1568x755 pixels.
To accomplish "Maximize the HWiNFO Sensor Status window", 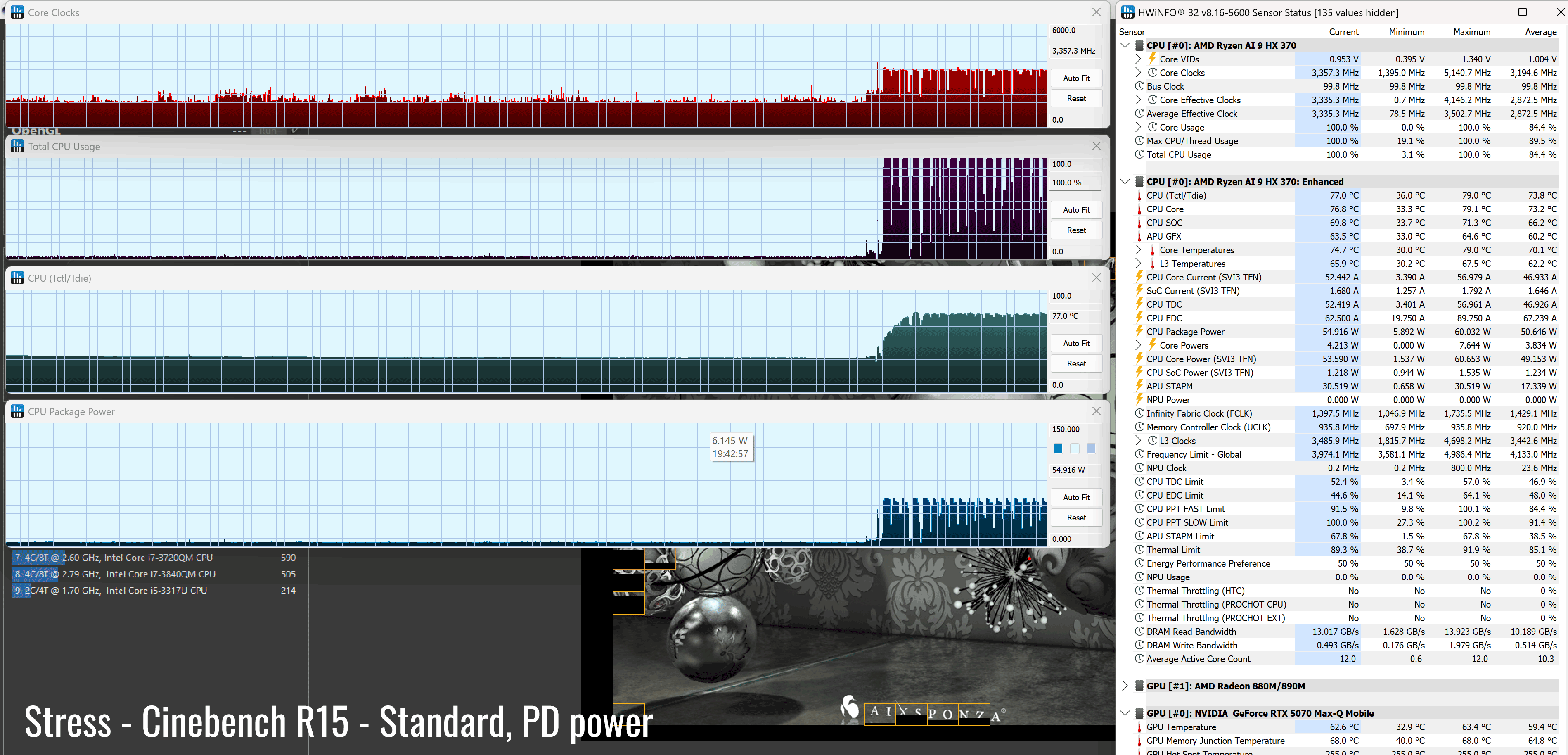I will pos(1522,12).
